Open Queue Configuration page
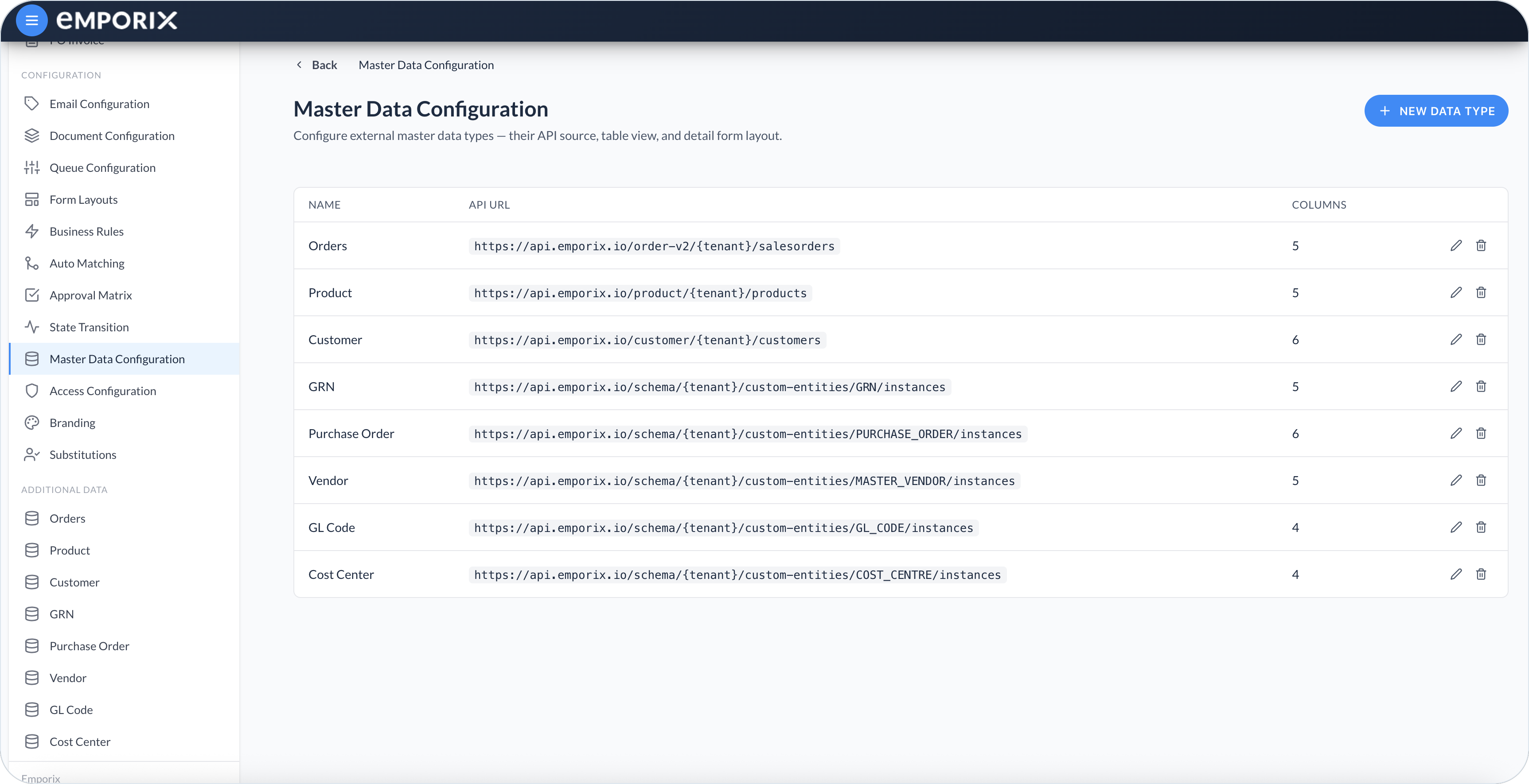 coord(124,168)
